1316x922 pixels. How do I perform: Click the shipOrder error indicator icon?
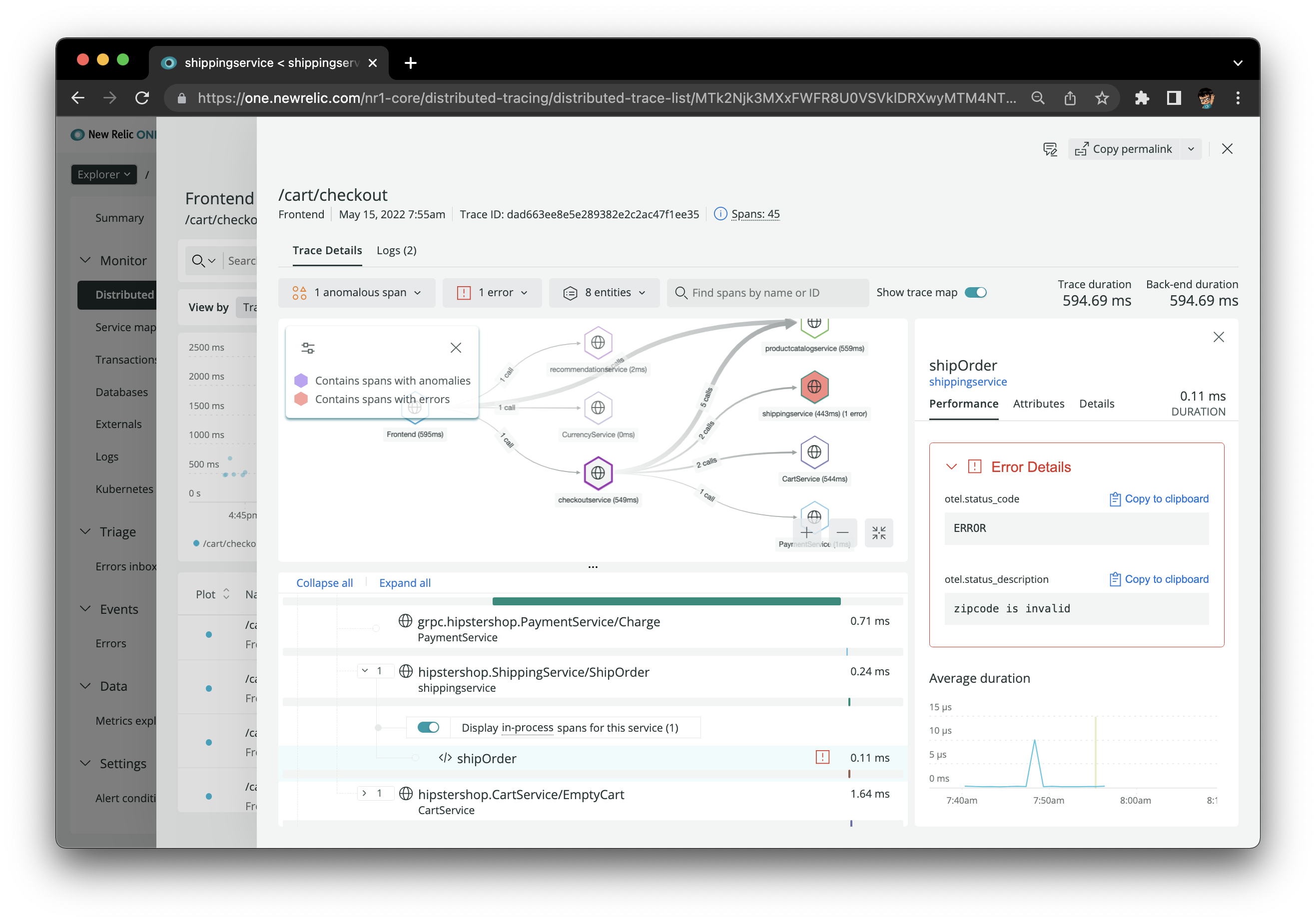click(822, 757)
